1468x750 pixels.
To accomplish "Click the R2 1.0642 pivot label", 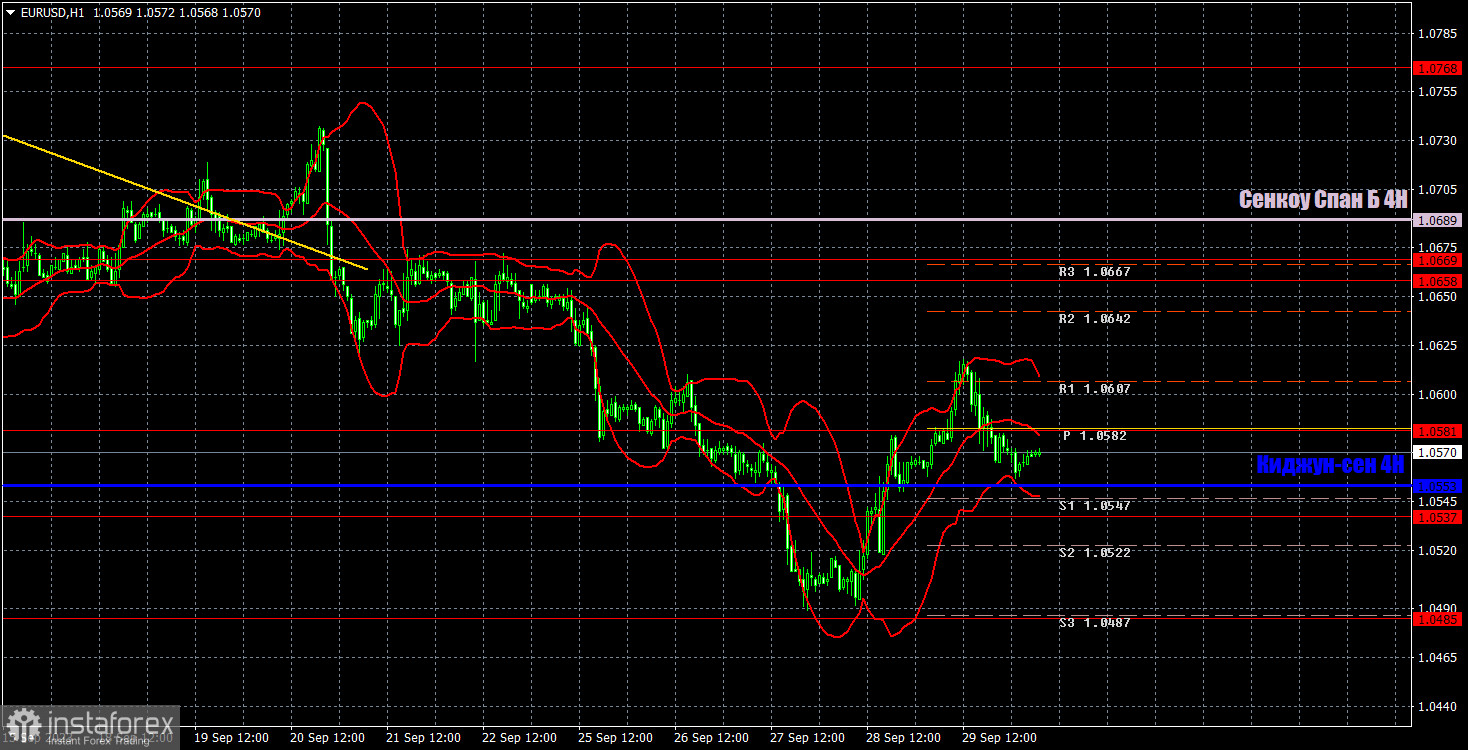I will [1095, 318].
